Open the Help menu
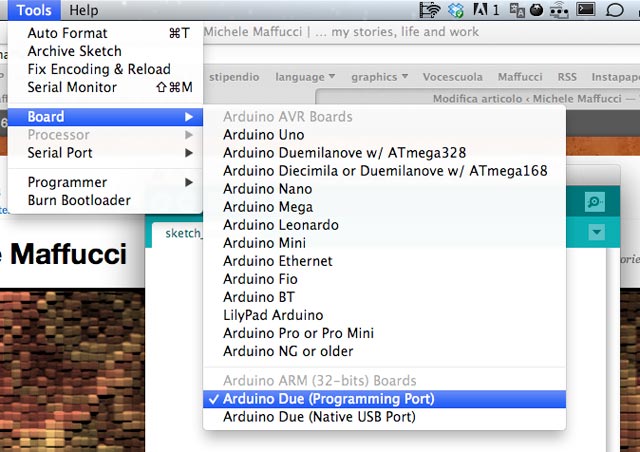This screenshot has height=452, width=640. point(84,10)
